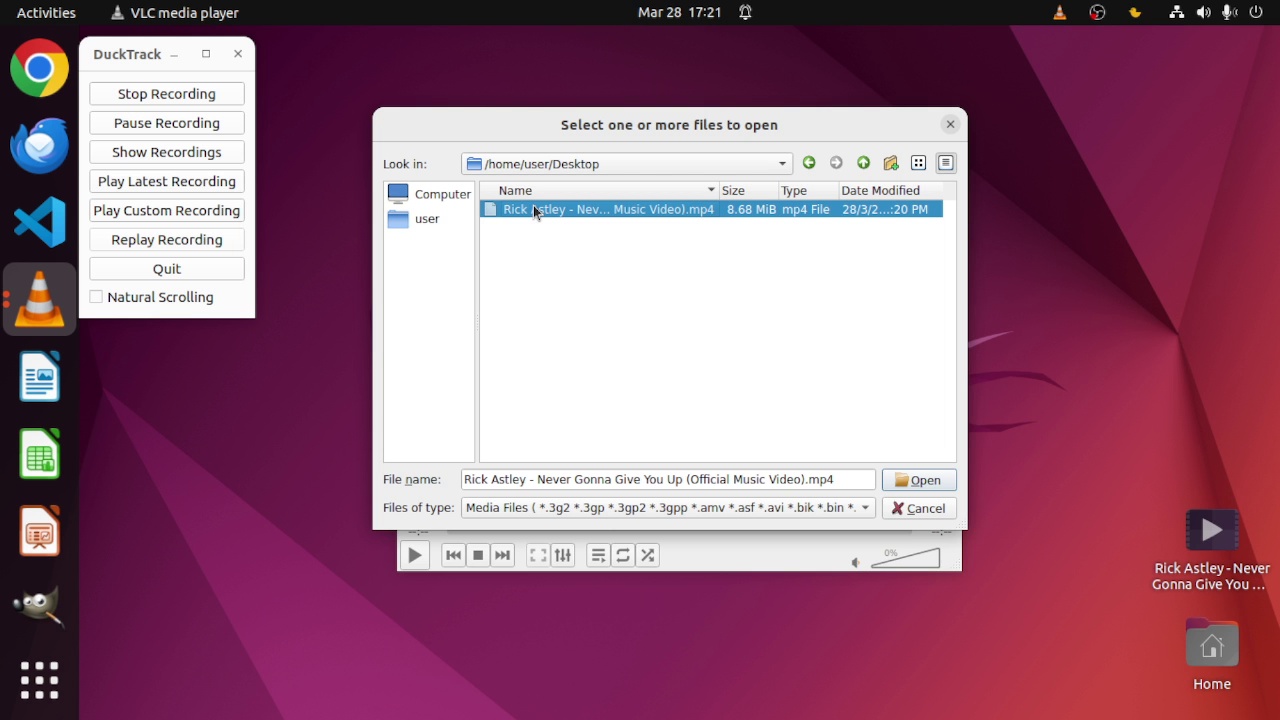Click Activities in the top bar
The height and width of the screenshot is (720, 1280).
click(46, 13)
